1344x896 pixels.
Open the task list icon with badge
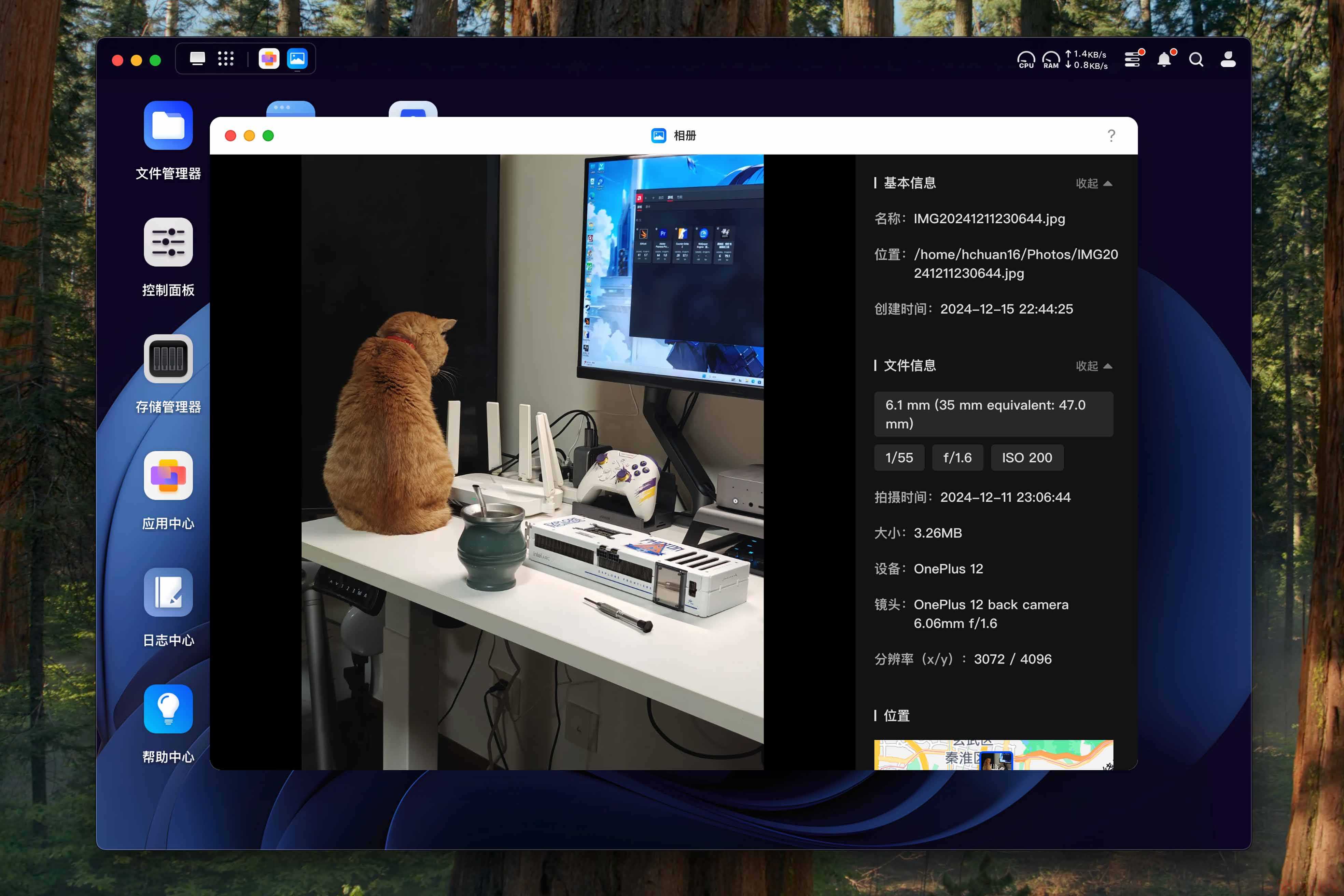[x=1132, y=59]
